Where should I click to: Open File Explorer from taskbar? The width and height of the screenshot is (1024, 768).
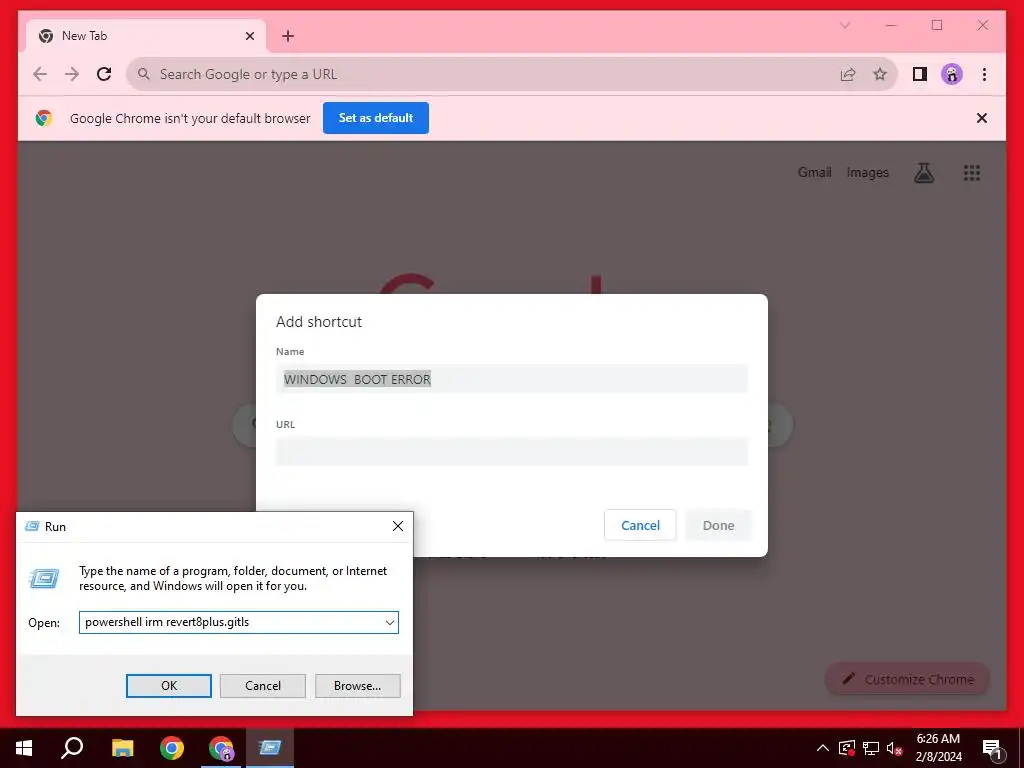click(122, 748)
